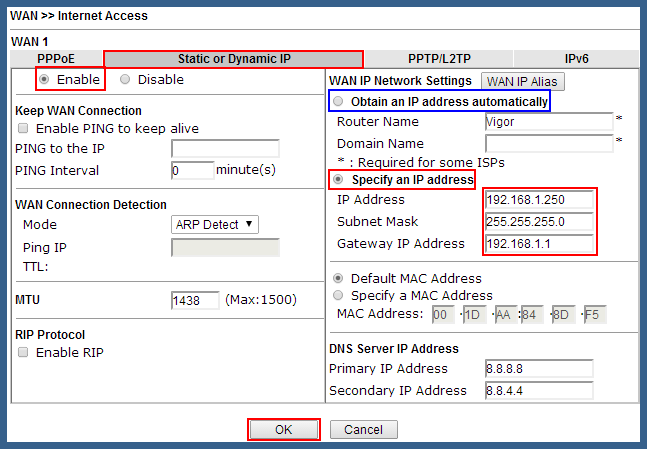Check Enable PING to keep alive
Screen dimensions: 647x449
coord(23,128)
